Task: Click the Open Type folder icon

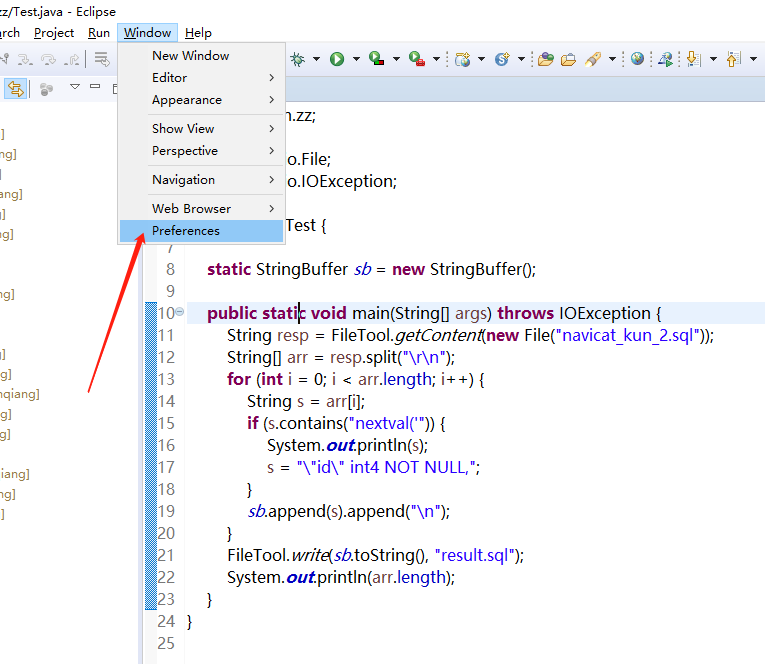Action: (x=545, y=60)
